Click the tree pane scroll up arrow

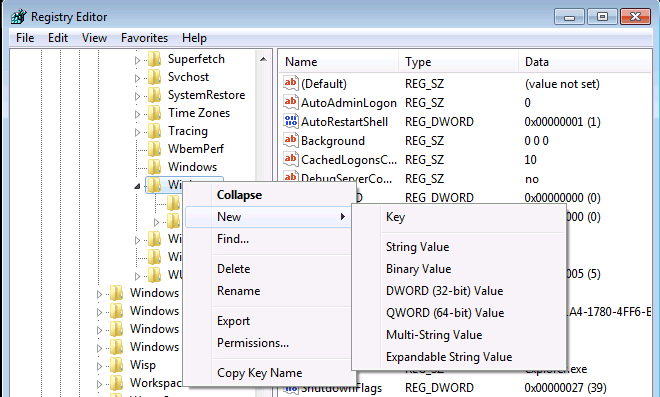(263, 59)
